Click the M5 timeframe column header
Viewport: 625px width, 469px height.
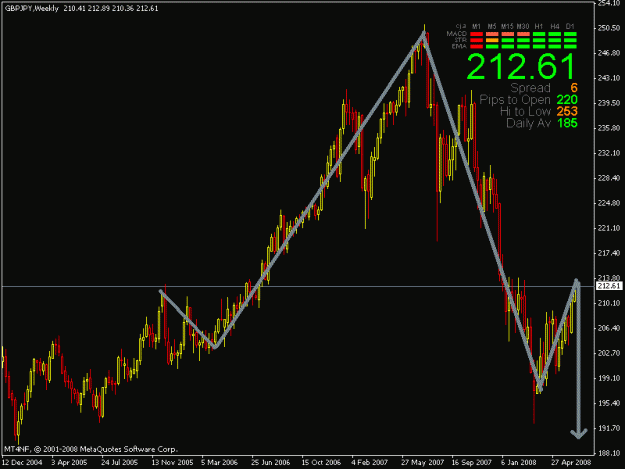pyautogui.click(x=492, y=26)
